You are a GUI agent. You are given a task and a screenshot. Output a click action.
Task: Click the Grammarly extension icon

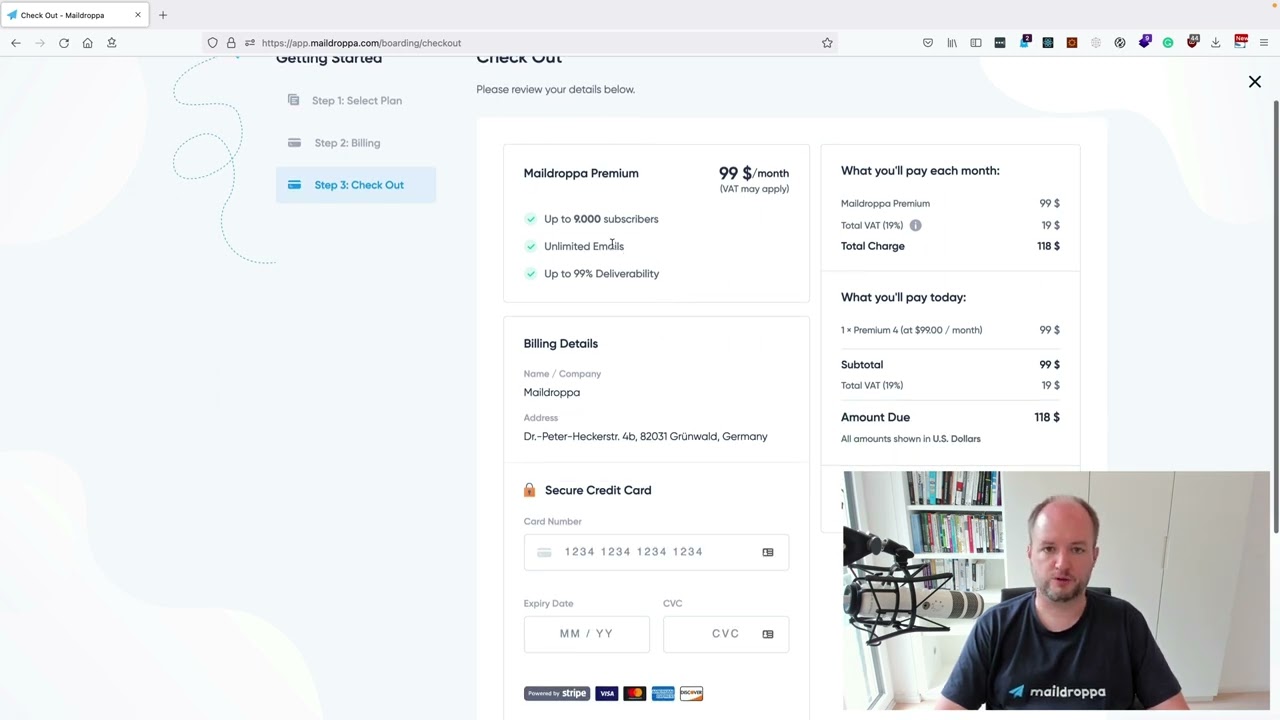coord(1168,43)
